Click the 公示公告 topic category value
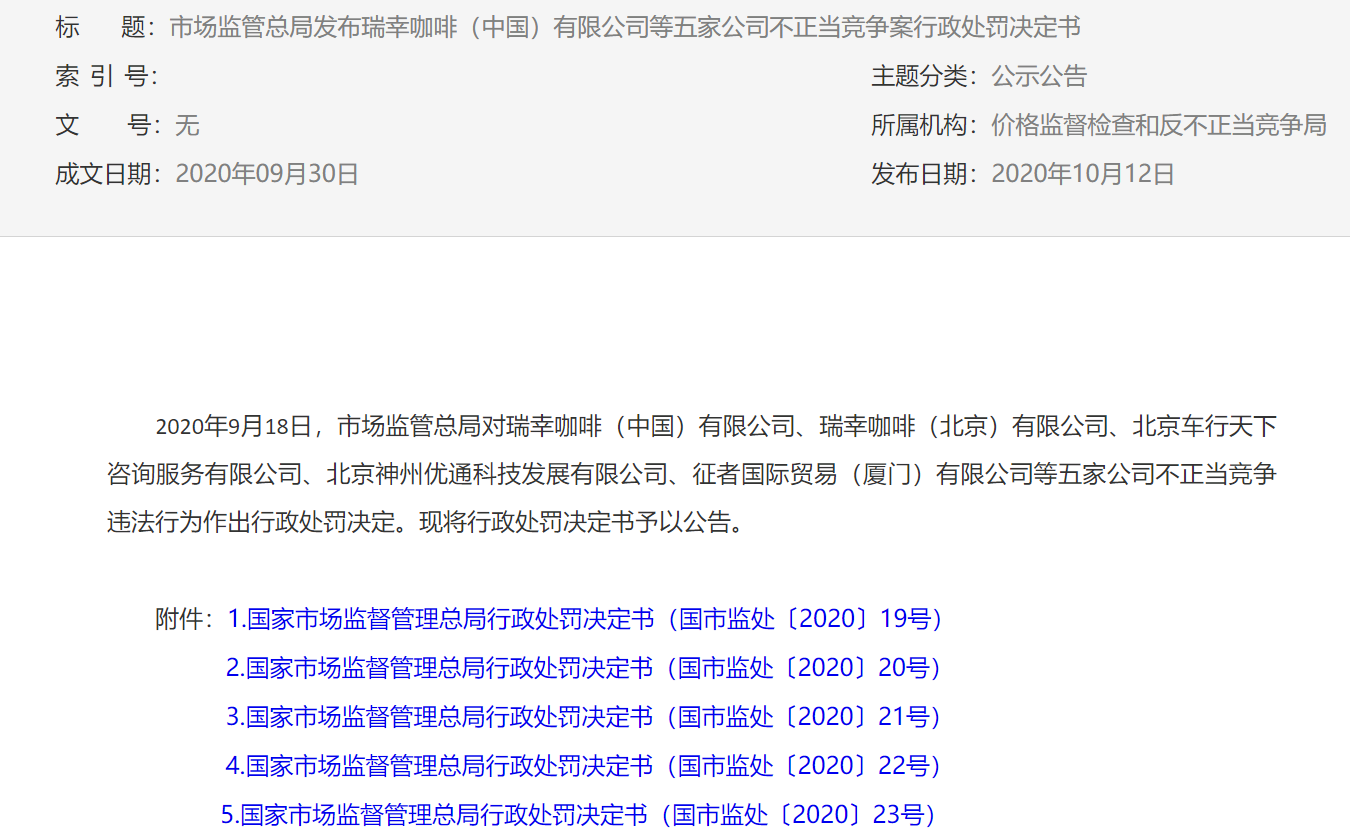Viewport: 1350px width, 838px height. coord(1039,76)
